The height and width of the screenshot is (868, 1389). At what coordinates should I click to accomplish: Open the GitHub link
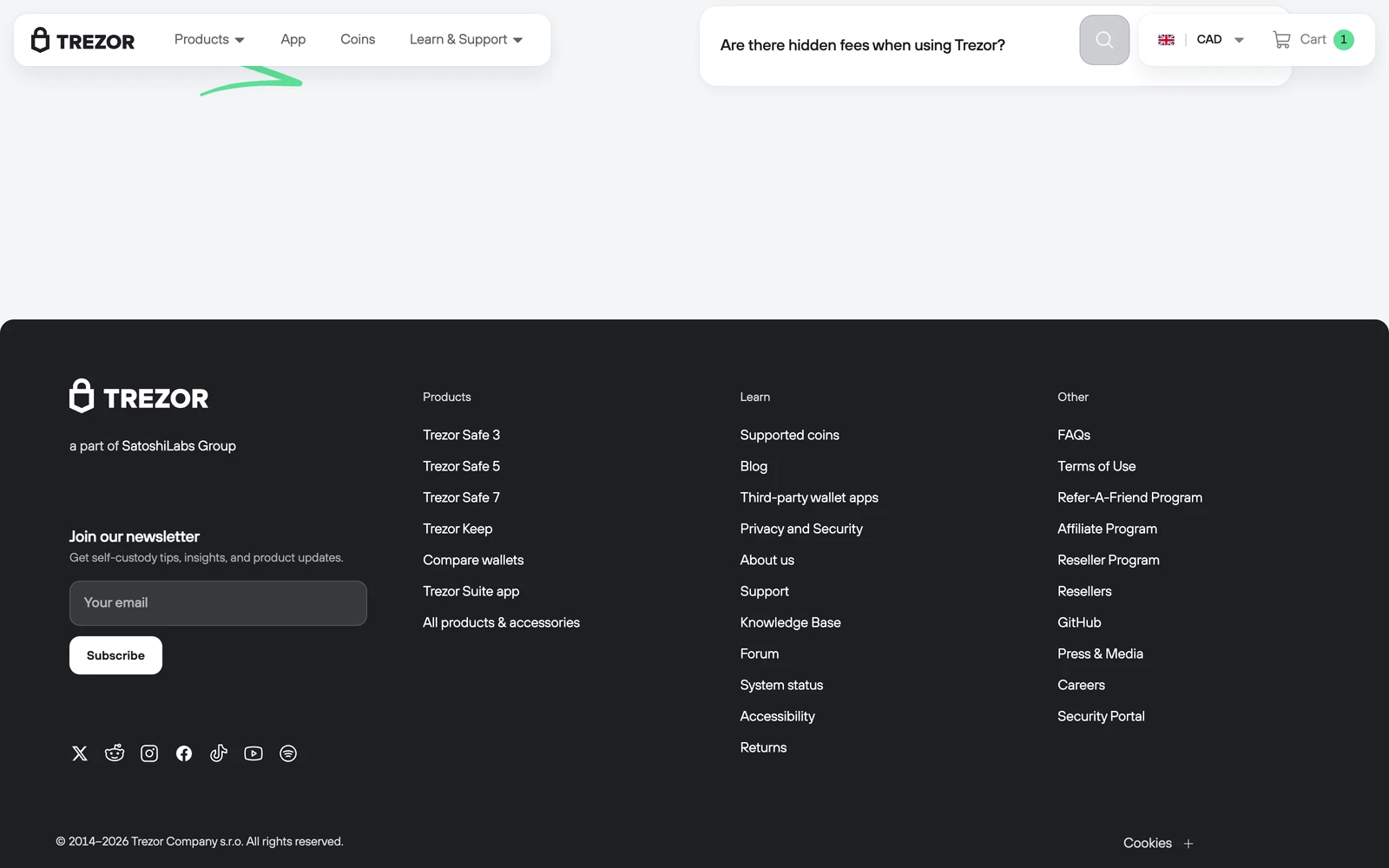pos(1079,622)
